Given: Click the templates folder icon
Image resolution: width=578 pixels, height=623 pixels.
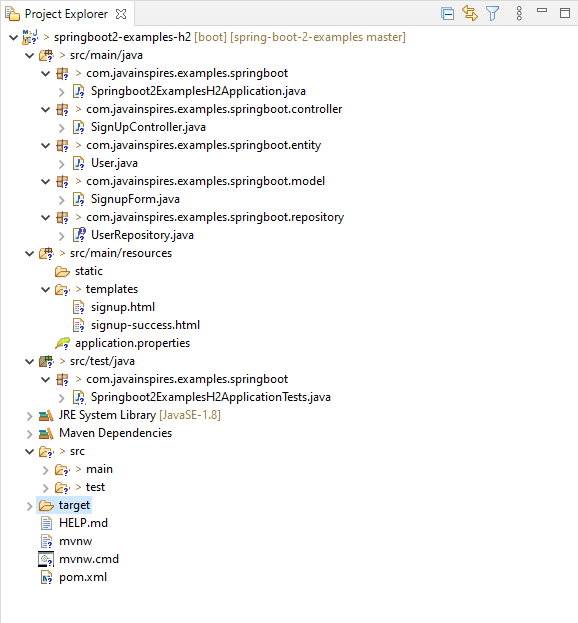Looking at the screenshot, I should (62, 290).
